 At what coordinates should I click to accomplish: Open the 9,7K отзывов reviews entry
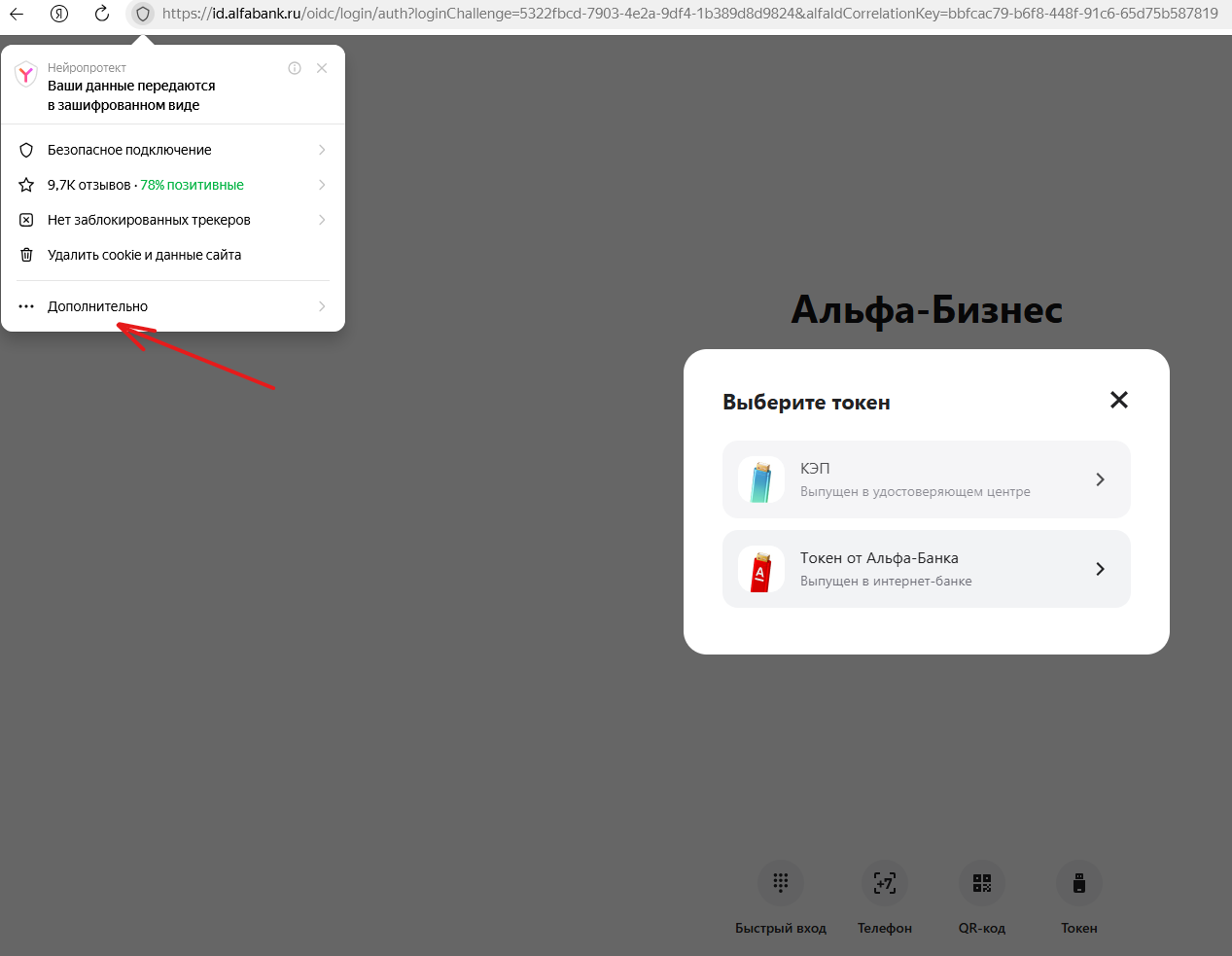(173, 185)
